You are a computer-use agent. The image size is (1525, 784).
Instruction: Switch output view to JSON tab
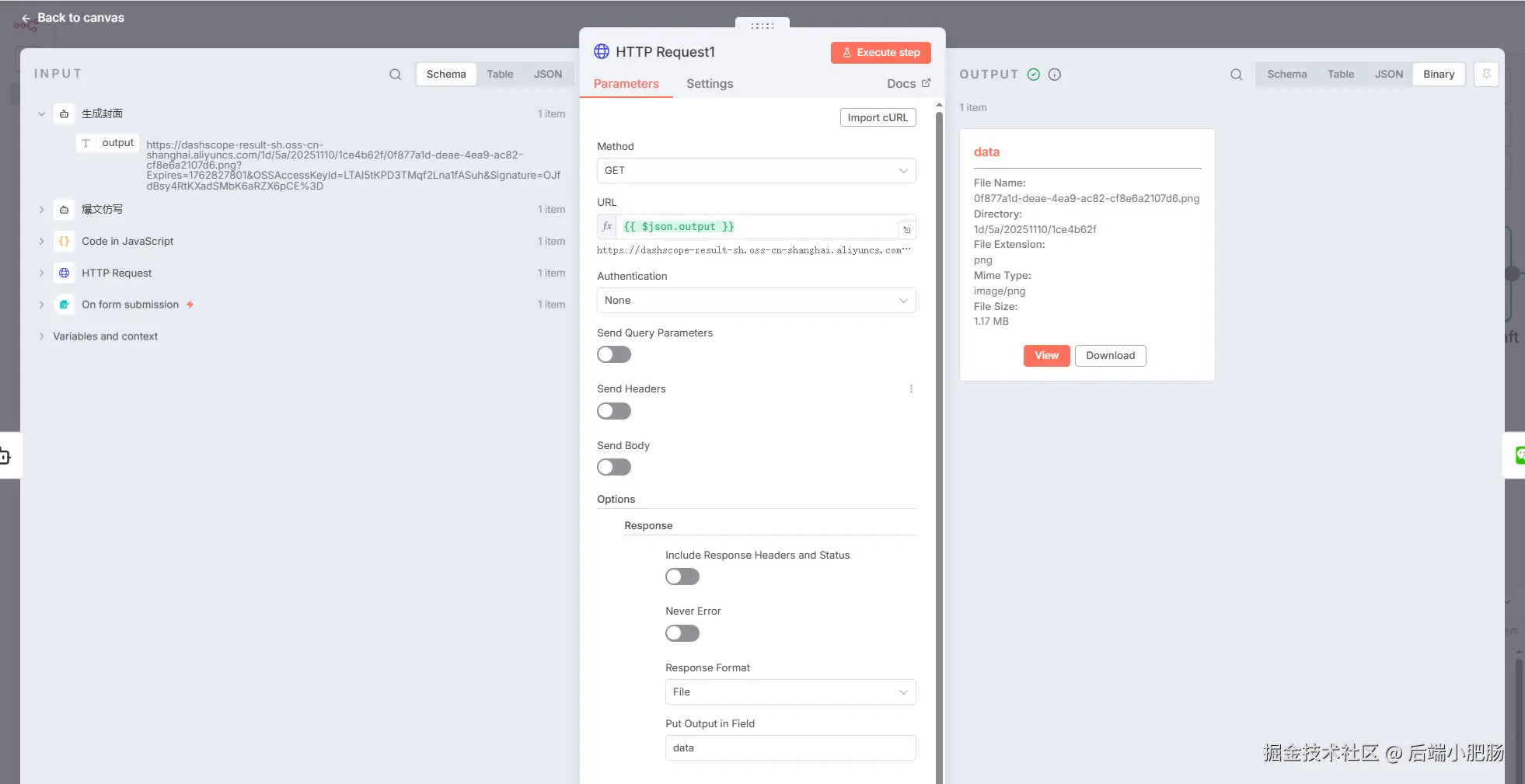(1388, 75)
